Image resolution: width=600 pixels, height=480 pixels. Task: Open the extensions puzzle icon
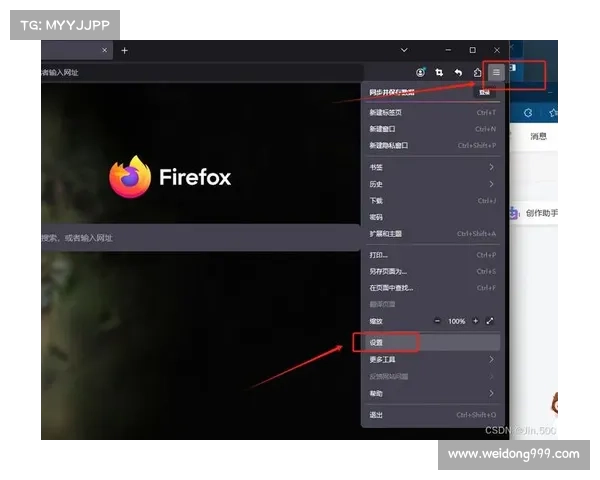(477, 72)
